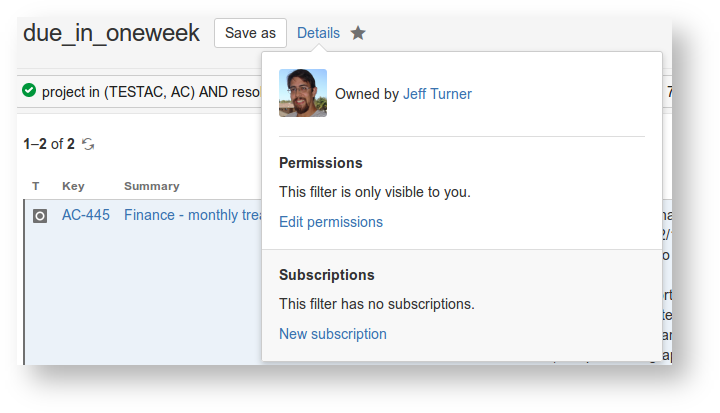Sort by the T column header
The height and width of the screenshot is (413, 720).
coord(36,186)
